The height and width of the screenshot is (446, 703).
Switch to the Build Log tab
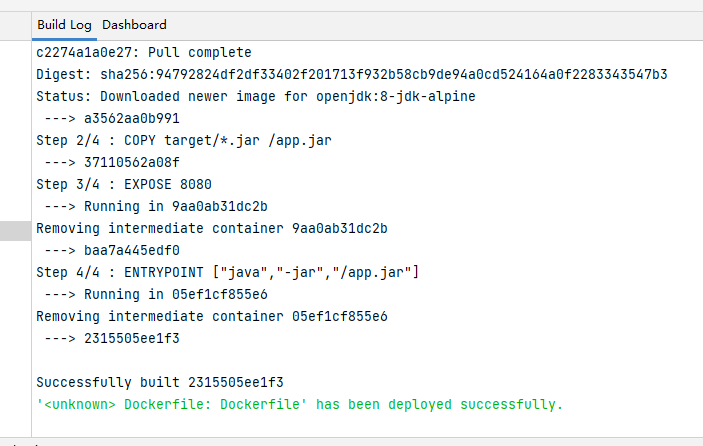[x=64, y=24]
